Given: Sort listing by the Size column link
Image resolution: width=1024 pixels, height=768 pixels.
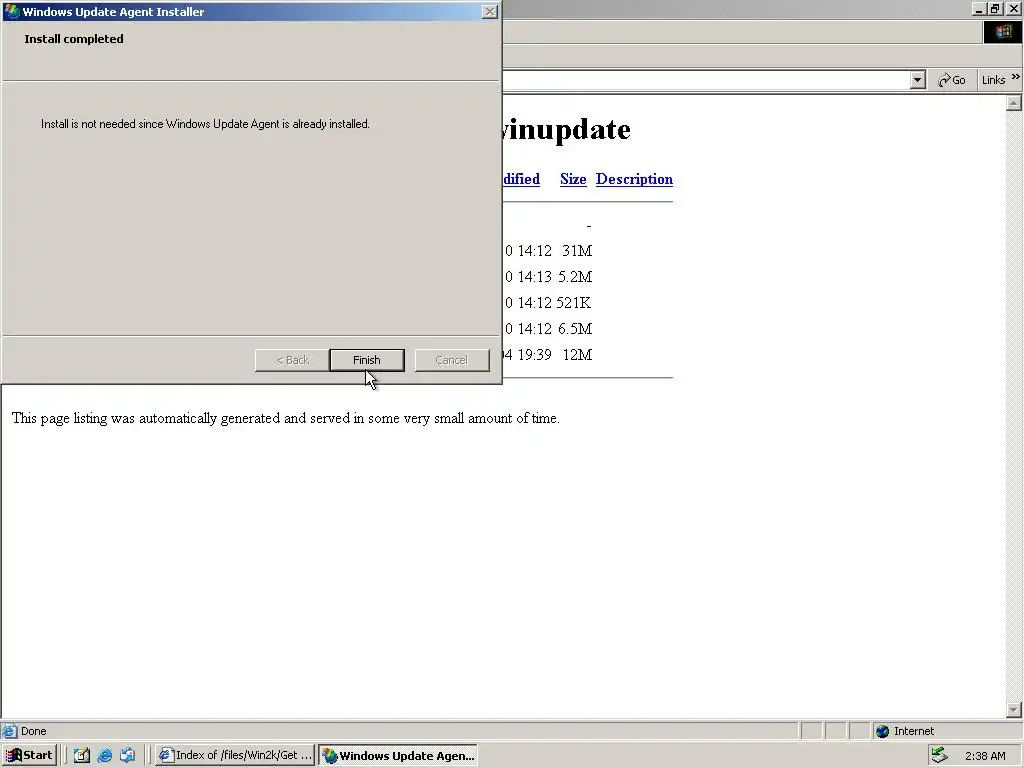Looking at the screenshot, I should [x=573, y=179].
